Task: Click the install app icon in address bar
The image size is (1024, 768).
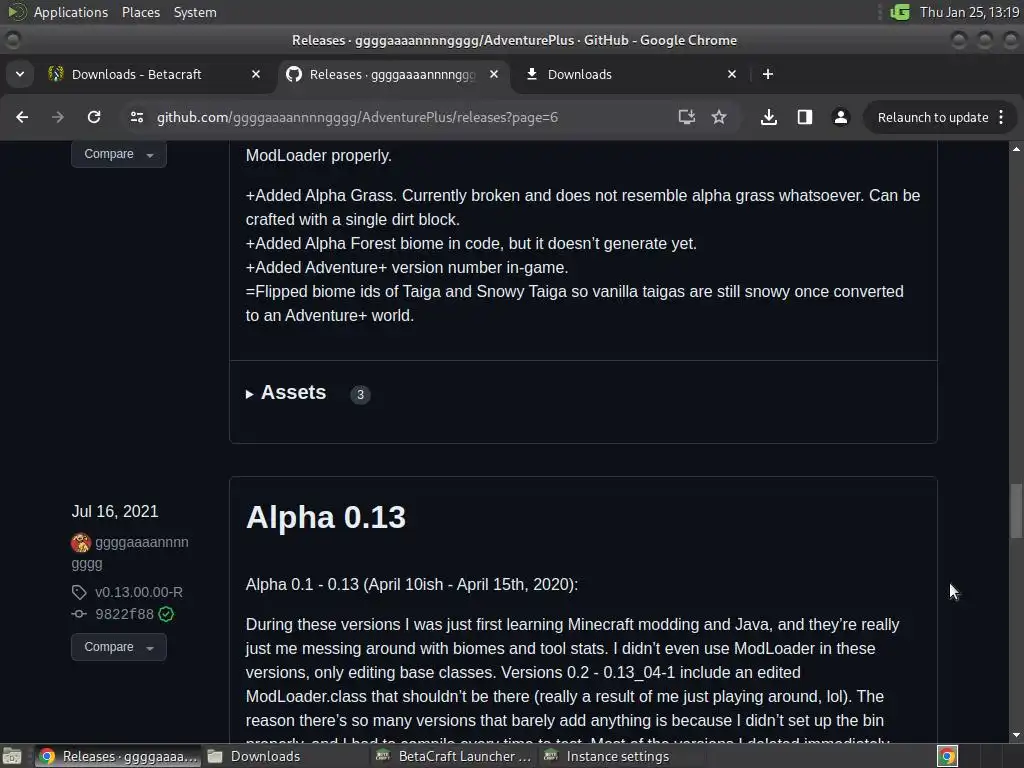Action: pos(686,117)
